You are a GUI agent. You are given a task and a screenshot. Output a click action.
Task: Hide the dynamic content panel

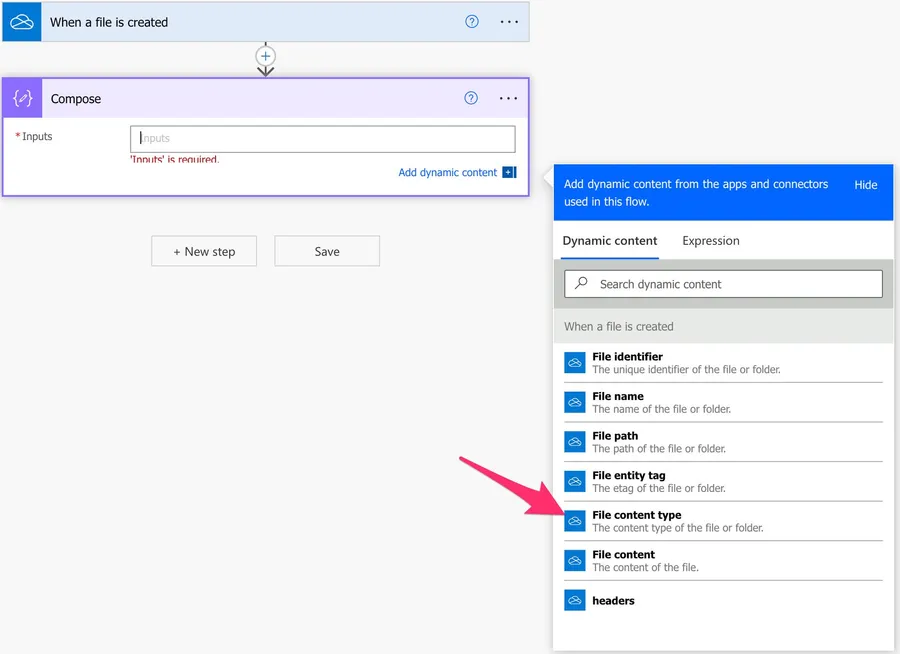pos(865,185)
